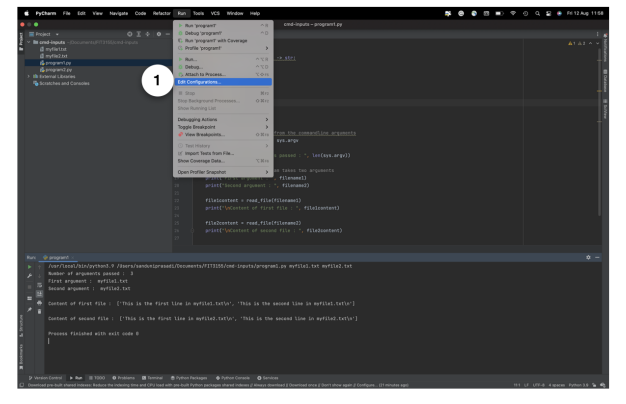Choose Run 'program1' with Coverage

coord(223,41)
